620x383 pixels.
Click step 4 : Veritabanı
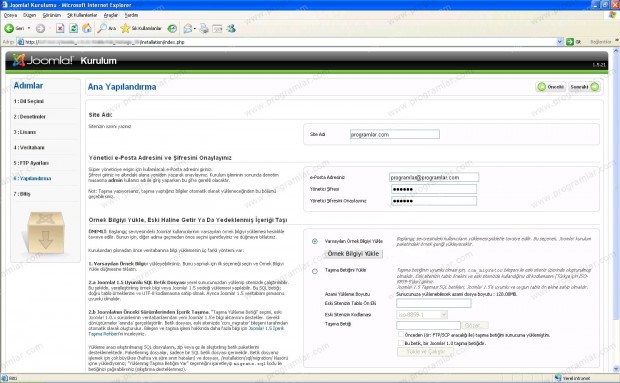click(x=29, y=147)
